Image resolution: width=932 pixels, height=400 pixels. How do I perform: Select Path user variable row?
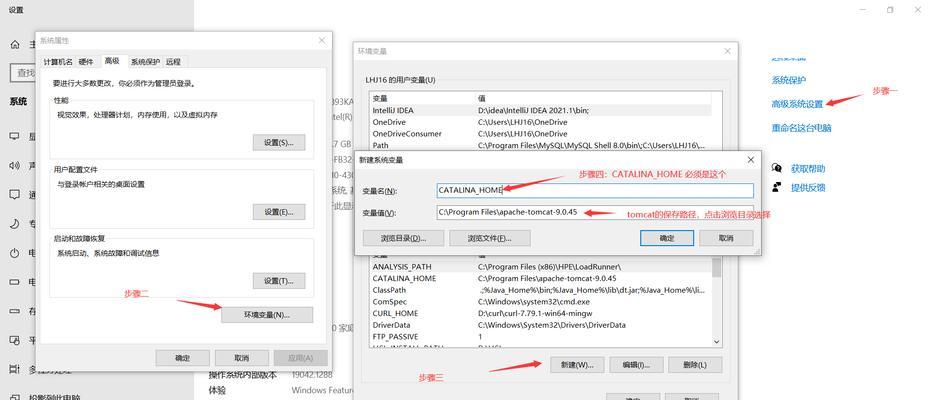click(540, 145)
